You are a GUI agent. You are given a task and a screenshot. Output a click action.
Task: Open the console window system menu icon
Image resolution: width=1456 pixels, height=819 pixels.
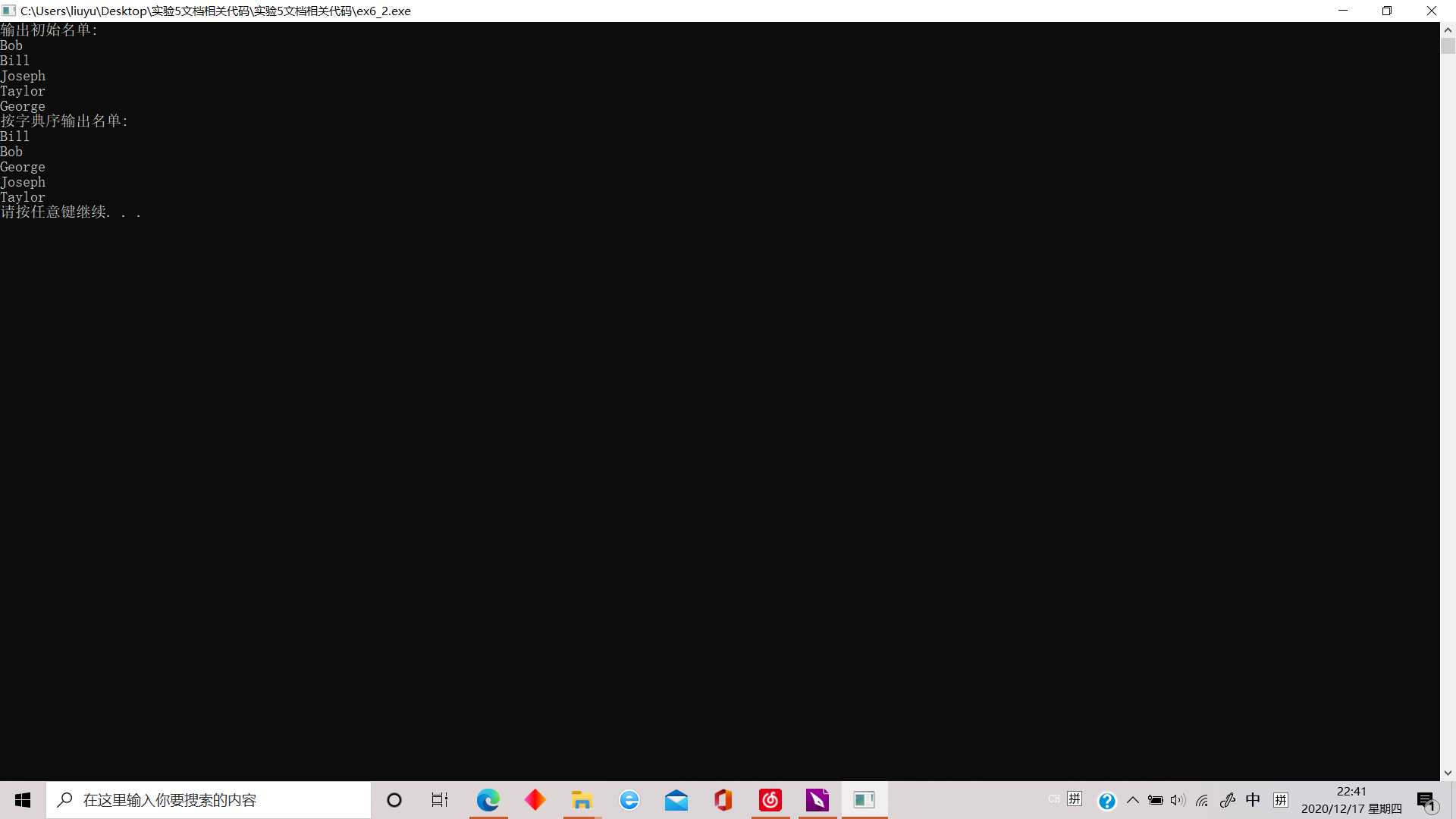[9, 11]
